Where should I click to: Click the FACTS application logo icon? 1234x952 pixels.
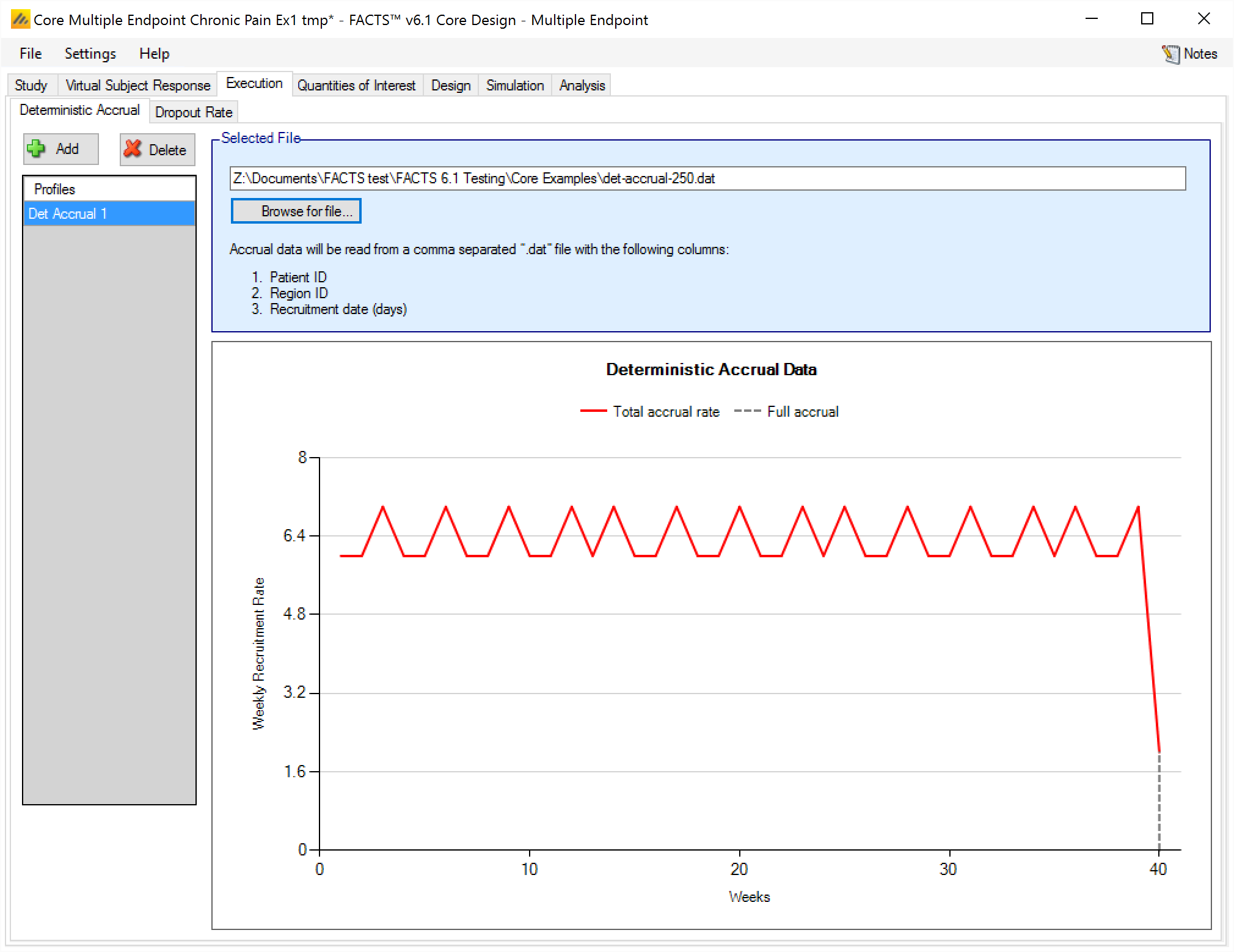click(x=20, y=20)
